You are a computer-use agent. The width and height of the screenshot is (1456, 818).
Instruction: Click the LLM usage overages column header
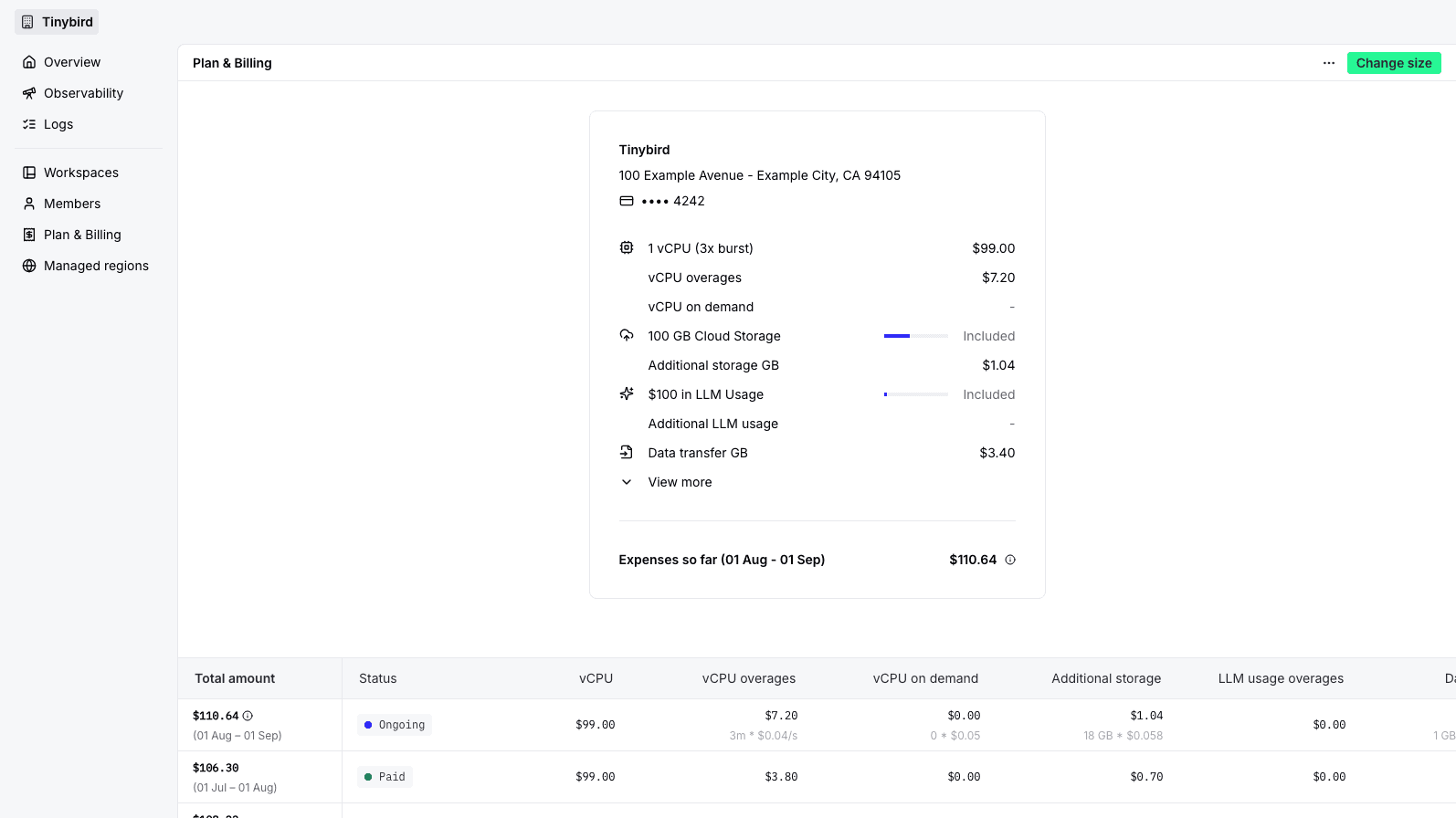point(1281,678)
